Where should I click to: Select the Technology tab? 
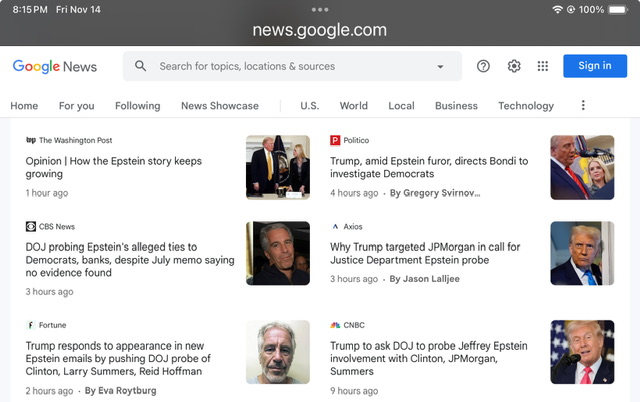pos(525,106)
